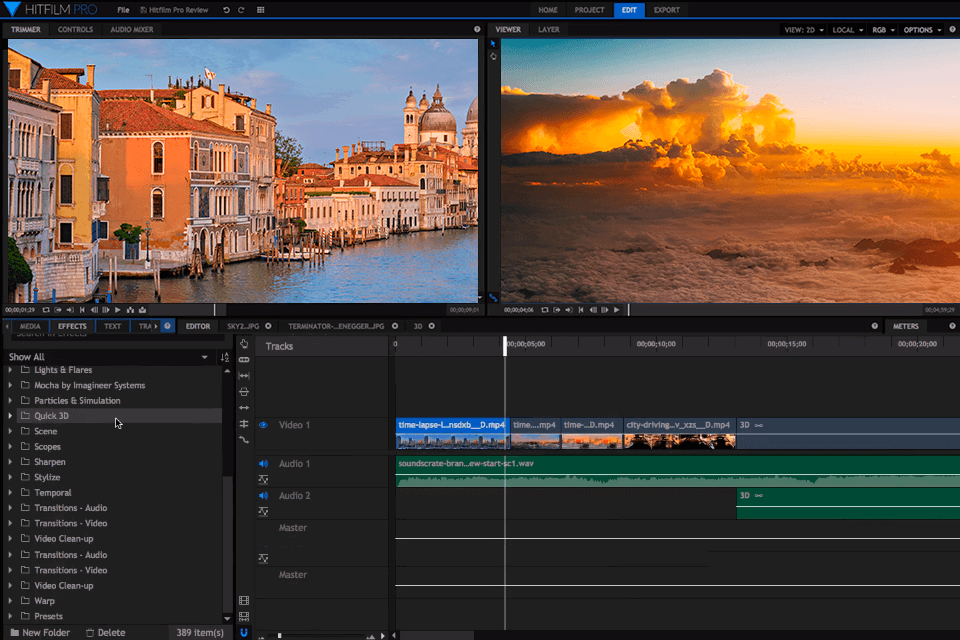Switch to the Export tab

point(666,10)
